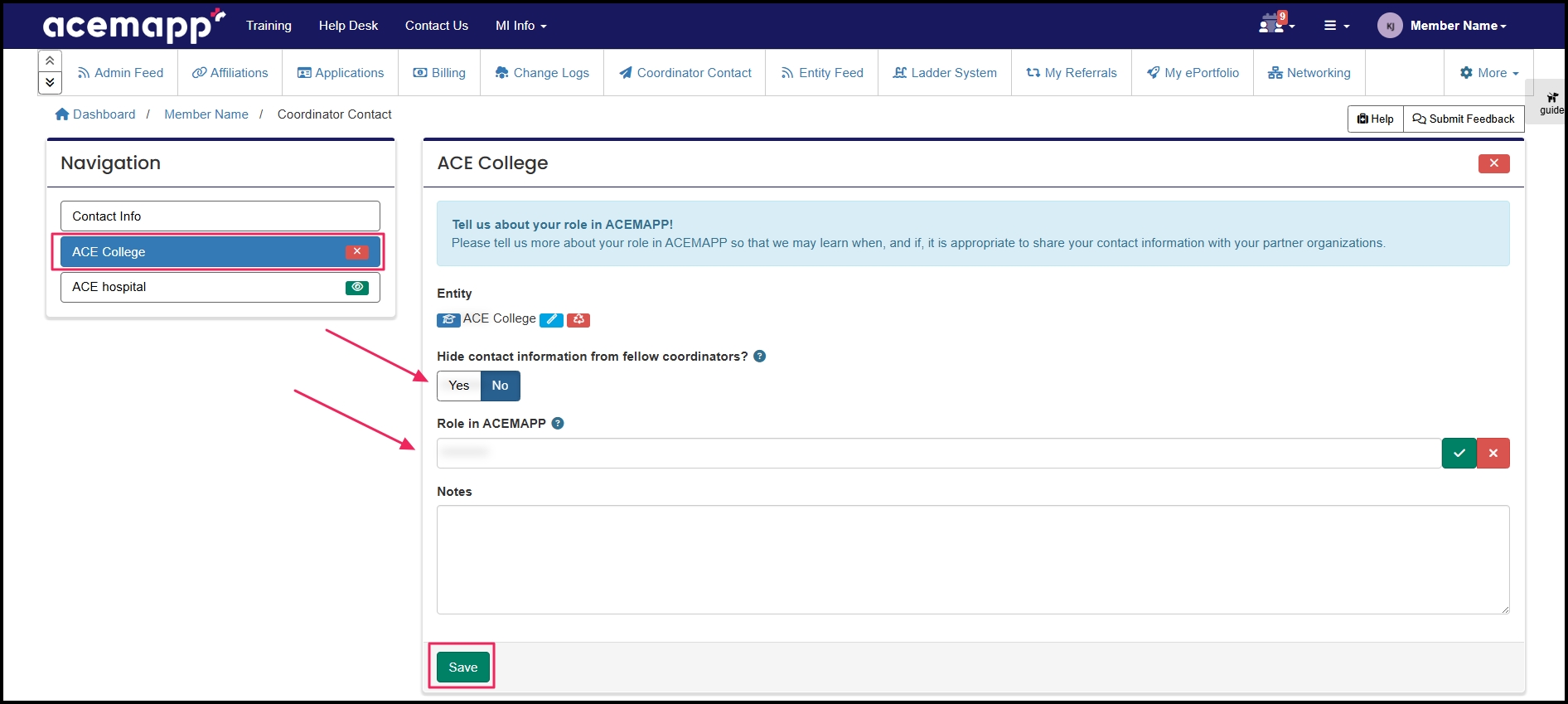Viewport: 1568px width, 704px height.
Task: Expand the MI Info menu
Action: (520, 26)
